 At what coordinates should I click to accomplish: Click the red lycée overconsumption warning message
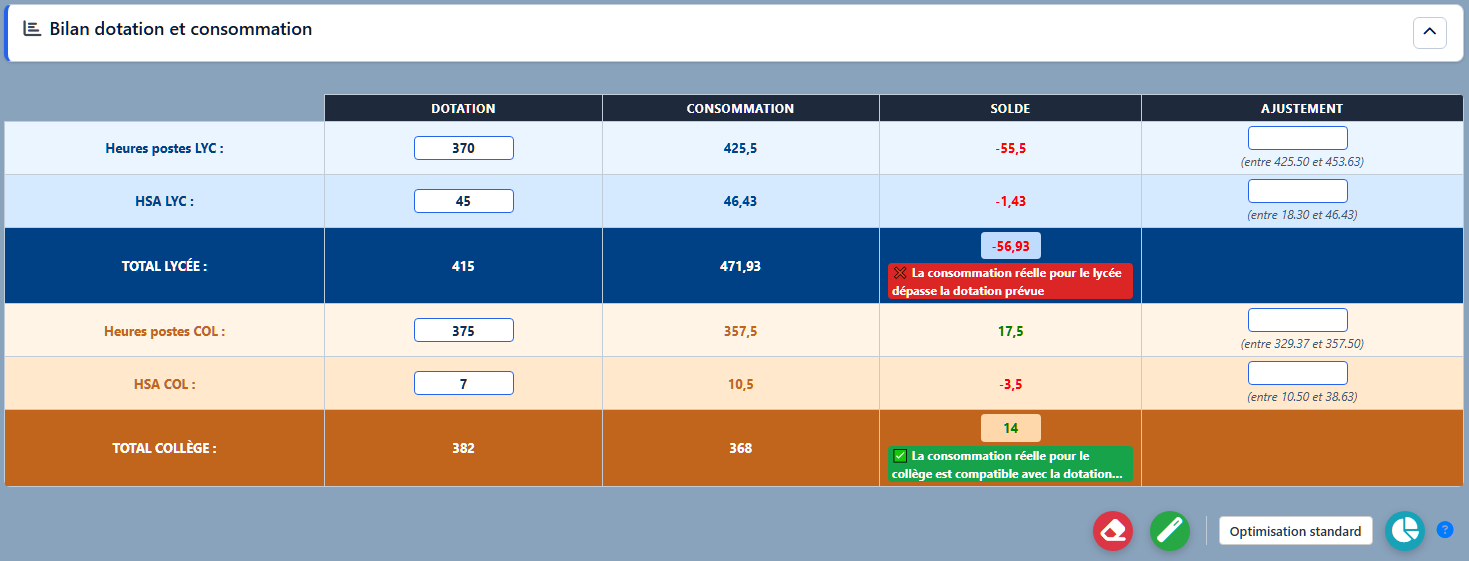pyautogui.click(x=1011, y=281)
